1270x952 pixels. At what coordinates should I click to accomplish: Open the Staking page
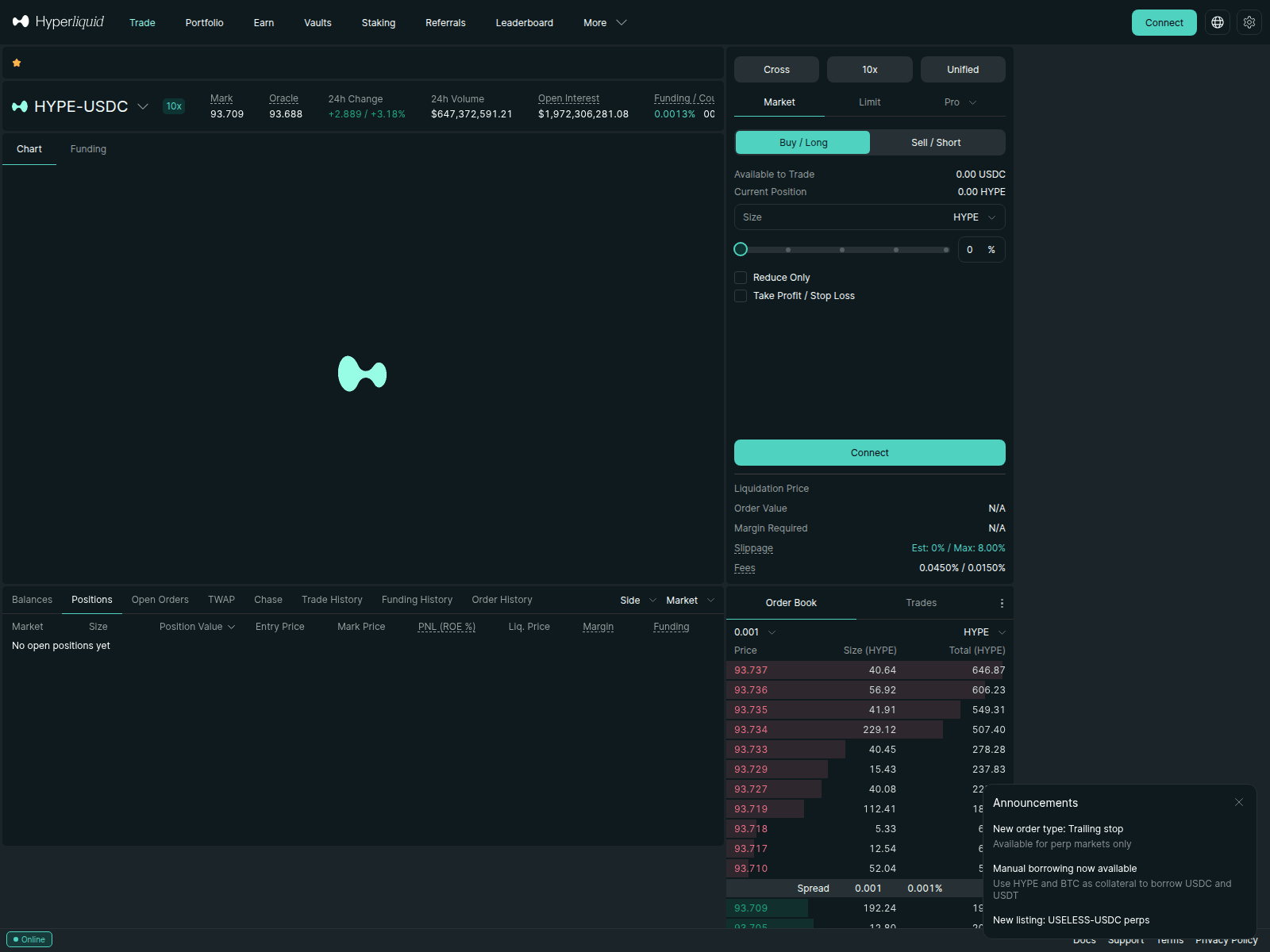(379, 23)
